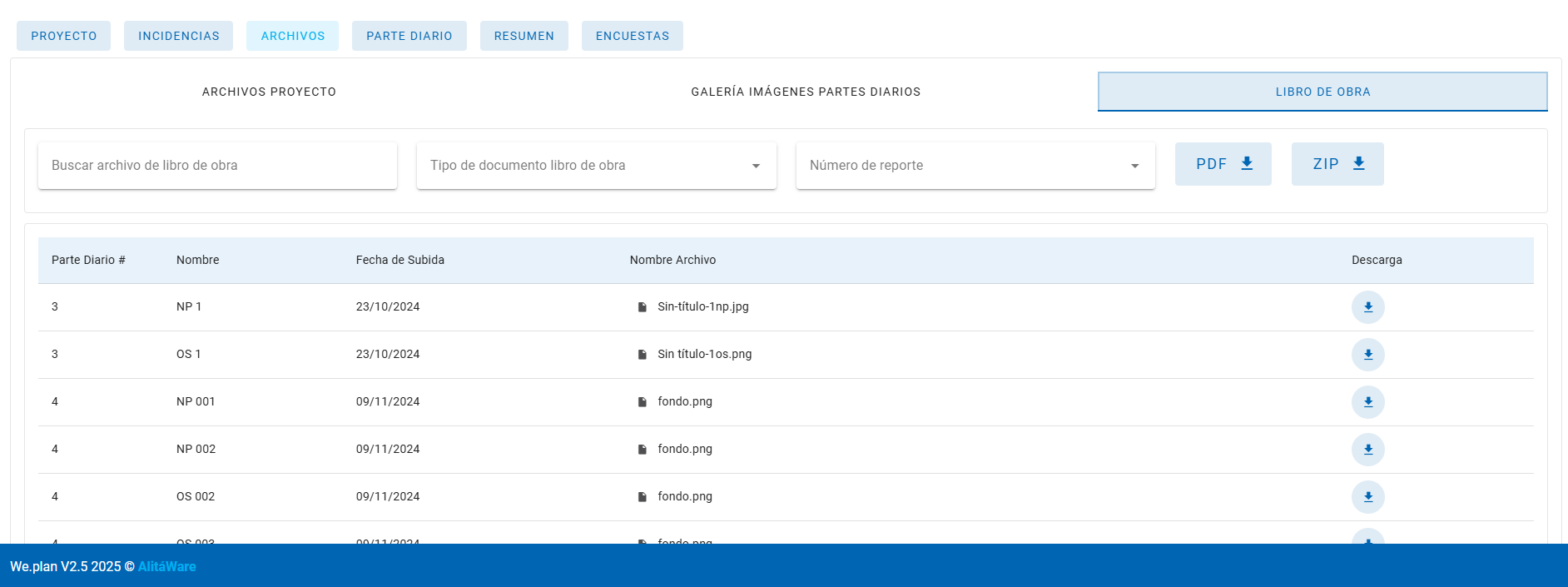
Task: Click fondo.png in the NP 001 row
Action: [x=685, y=401]
